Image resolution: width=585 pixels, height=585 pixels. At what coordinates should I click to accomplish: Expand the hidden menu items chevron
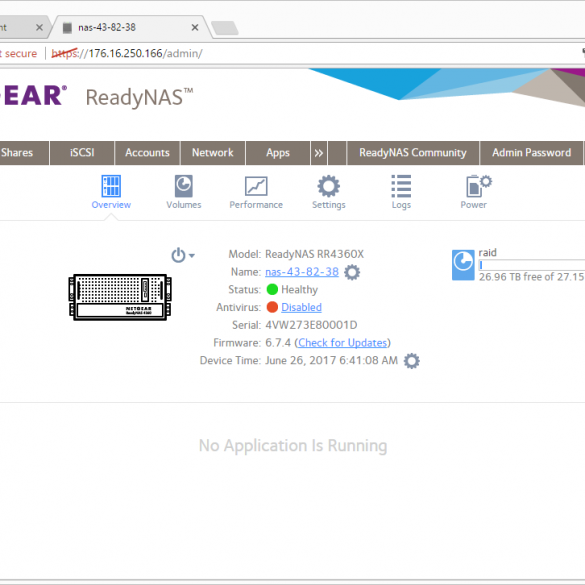tap(319, 153)
